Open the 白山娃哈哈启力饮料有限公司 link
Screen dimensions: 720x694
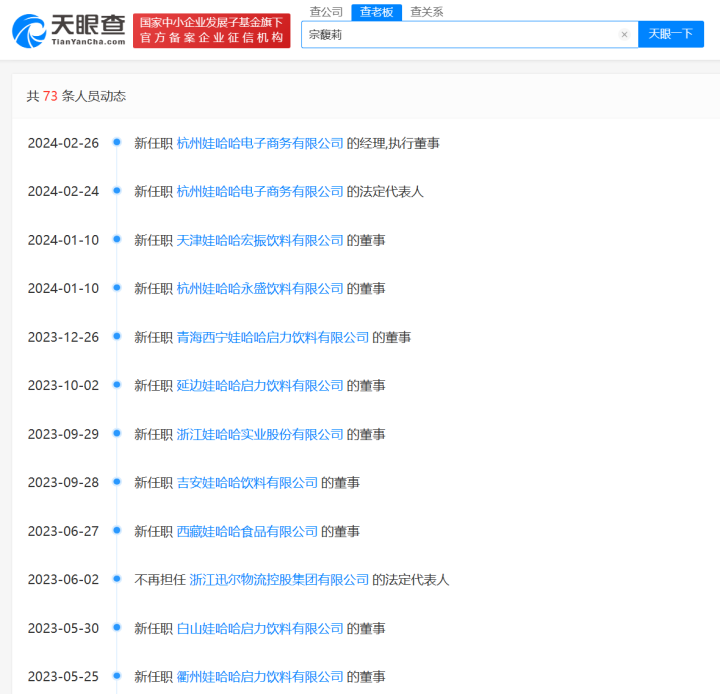pyautogui.click(x=260, y=628)
